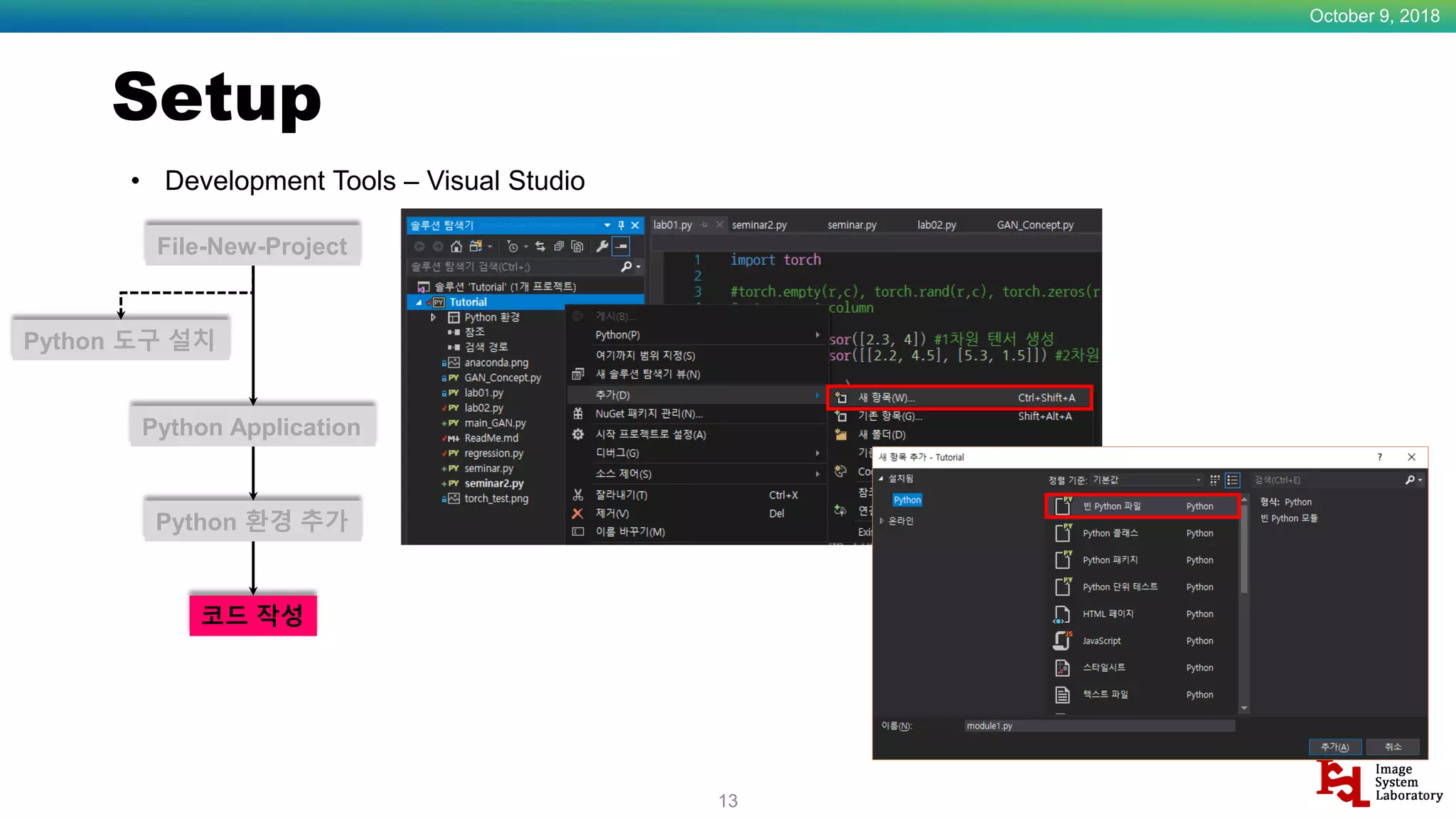Click the Pending Changes Filter clock icon
This screenshot has width=1456, height=819.
[513, 246]
